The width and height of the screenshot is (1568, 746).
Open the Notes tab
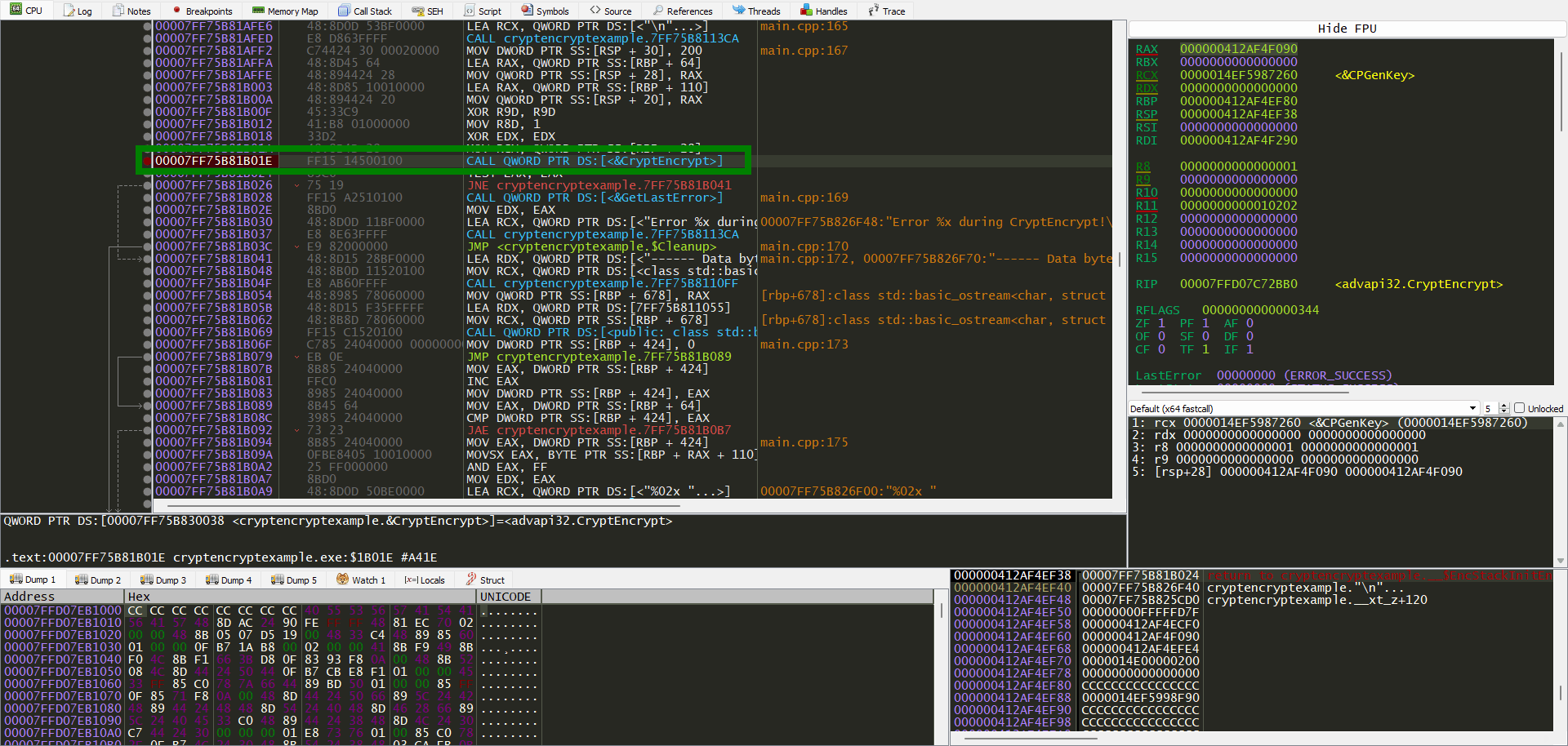point(131,11)
